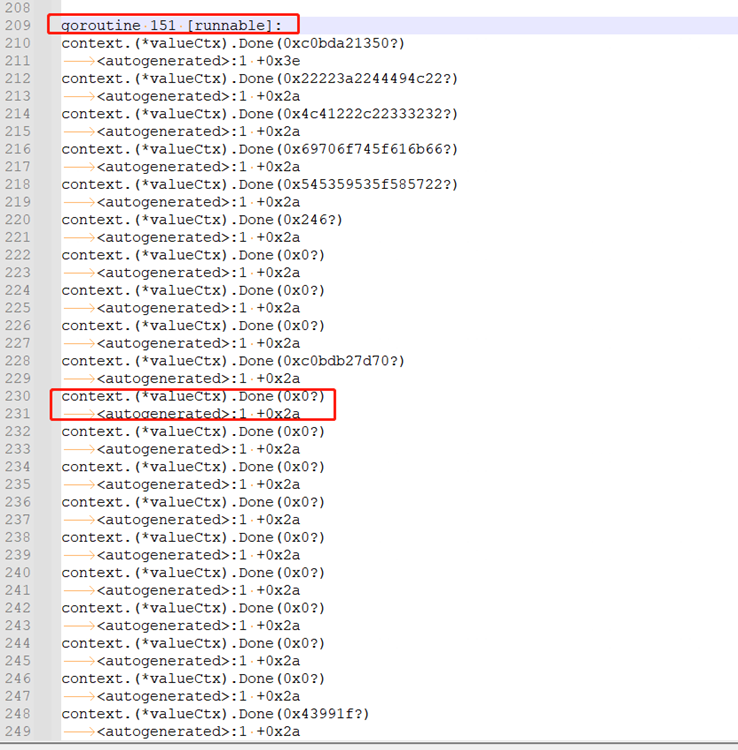This screenshot has width=738, height=750.
Task: Click the autogenerated +0x2a text on line 235
Action: (x=198, y=485)
